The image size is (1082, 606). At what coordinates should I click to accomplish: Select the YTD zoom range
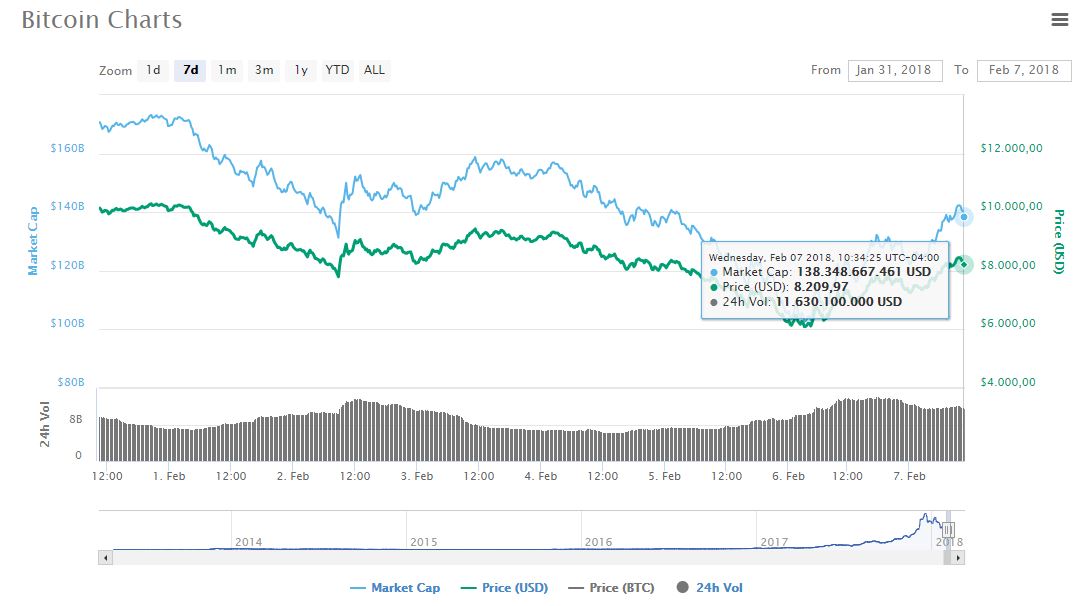click(x=337, y=70)
